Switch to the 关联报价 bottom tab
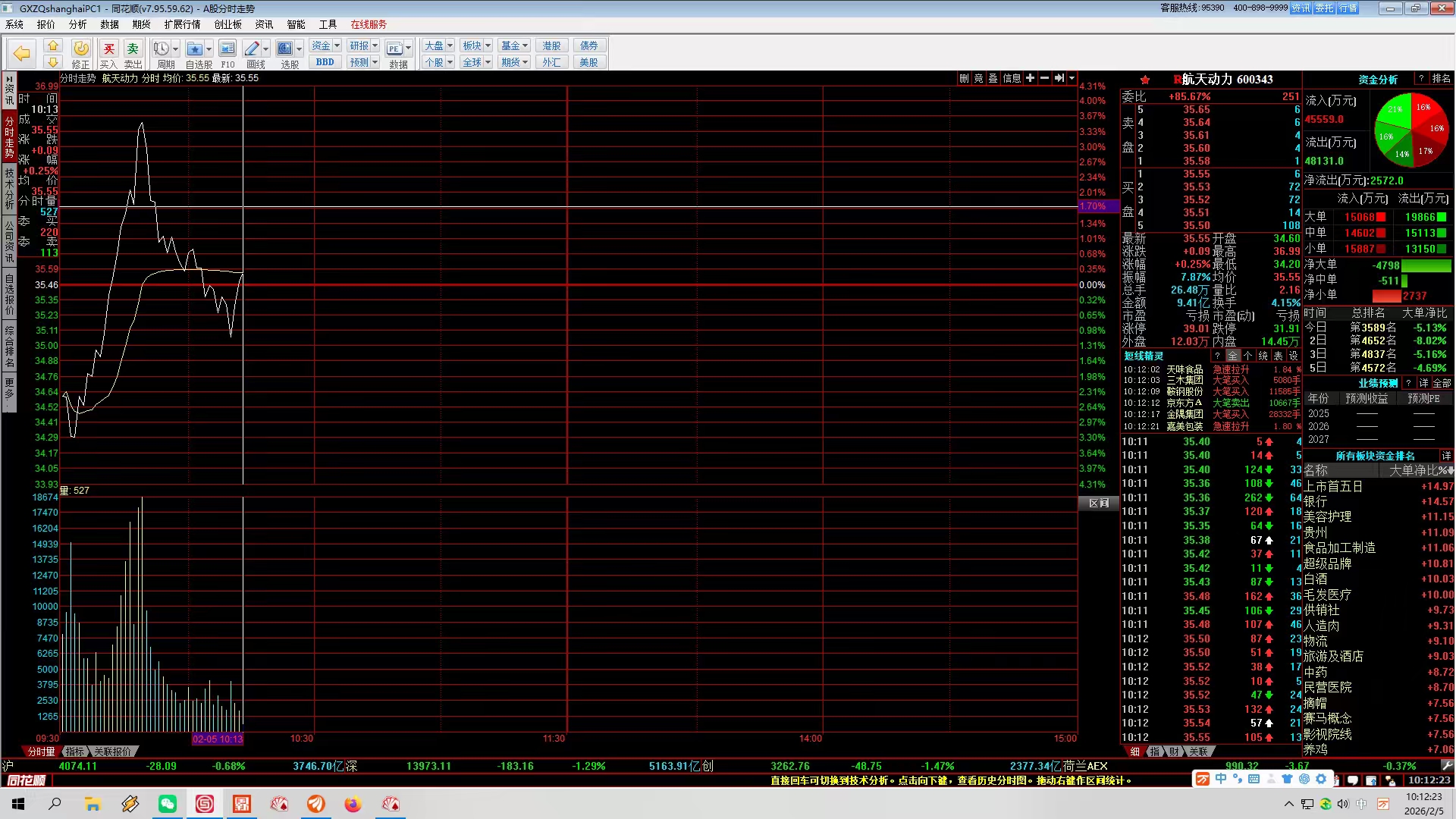Screen dimensions: 1456x819 coord(113,752)
